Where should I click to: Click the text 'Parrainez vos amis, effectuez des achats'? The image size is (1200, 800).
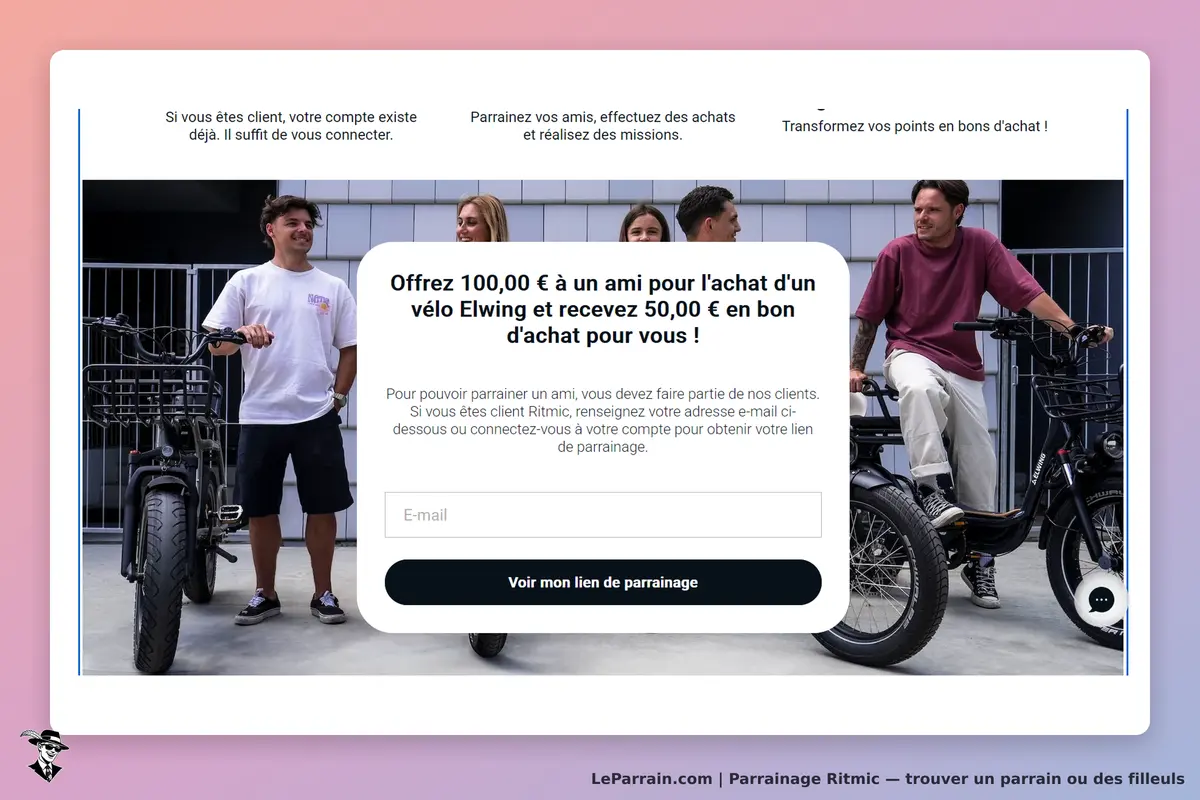pos(603,117)
